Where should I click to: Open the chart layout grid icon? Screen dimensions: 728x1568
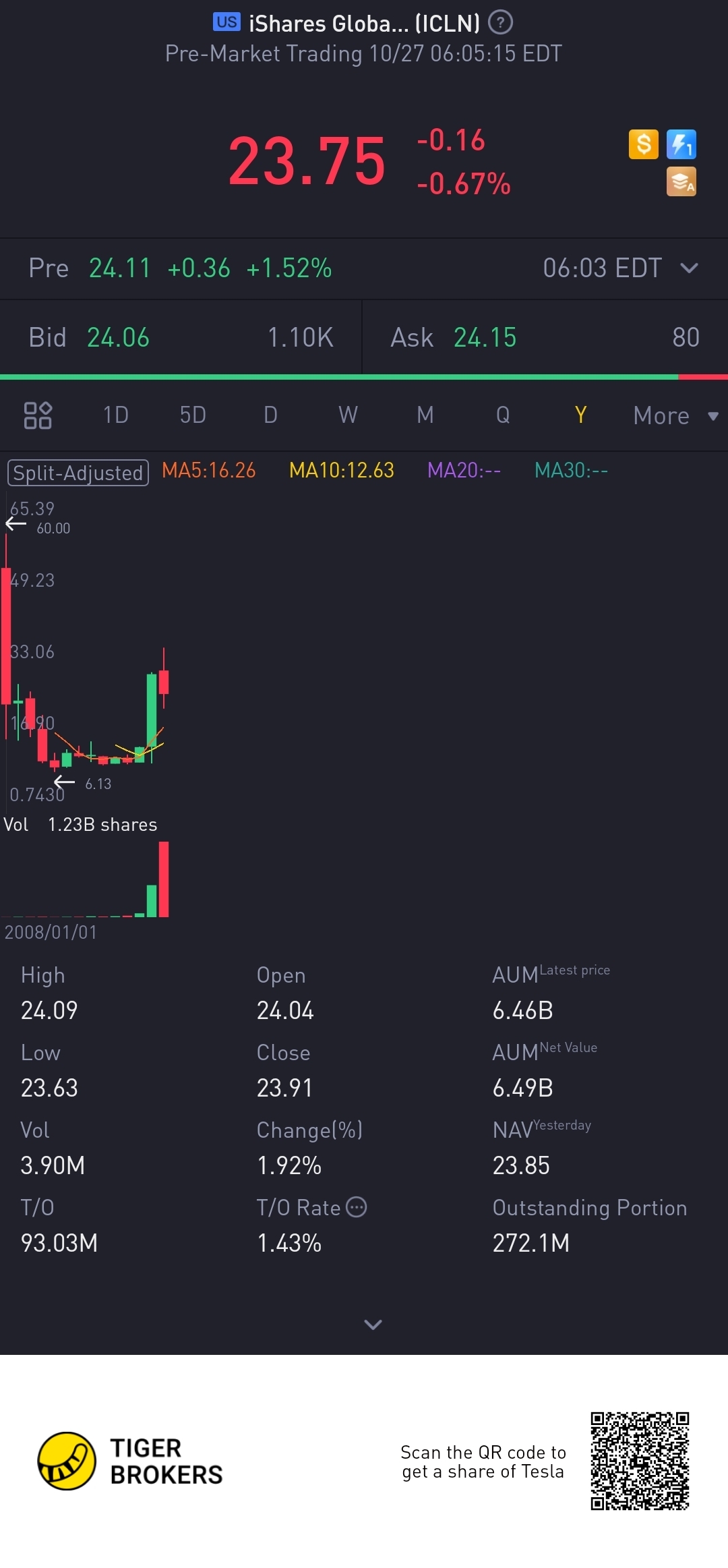[x=38, y=415]
